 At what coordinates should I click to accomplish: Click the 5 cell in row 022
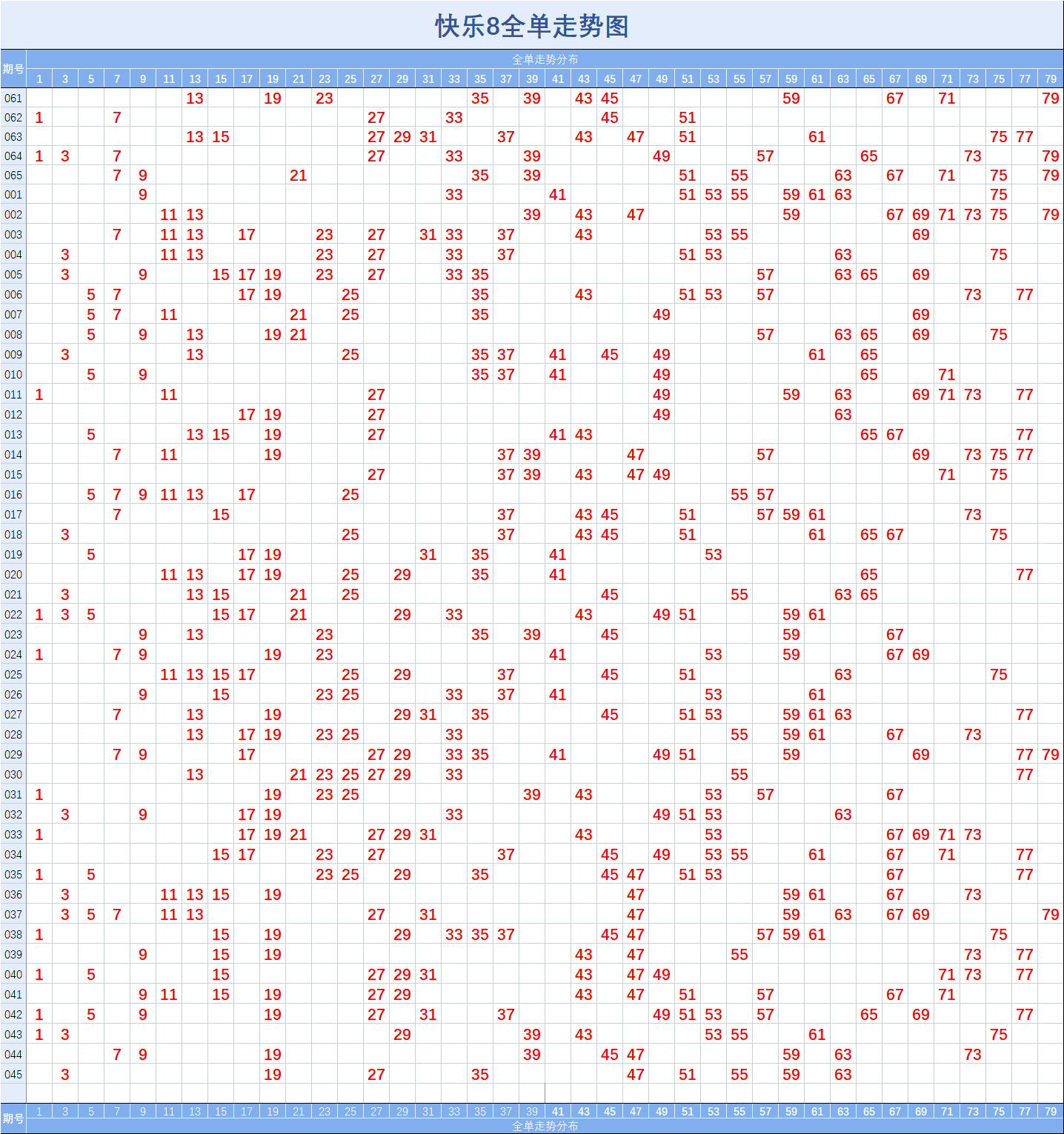(91, 615)
